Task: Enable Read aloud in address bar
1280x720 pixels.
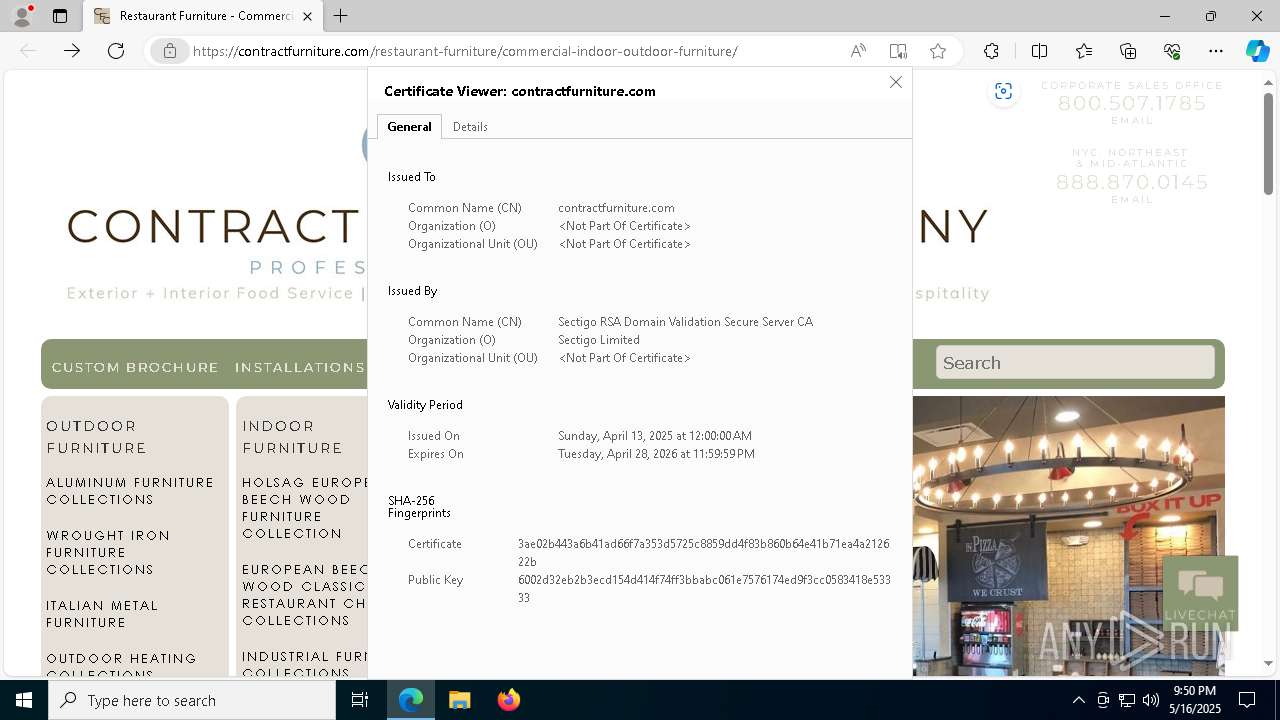Action: tap(858, 51)
